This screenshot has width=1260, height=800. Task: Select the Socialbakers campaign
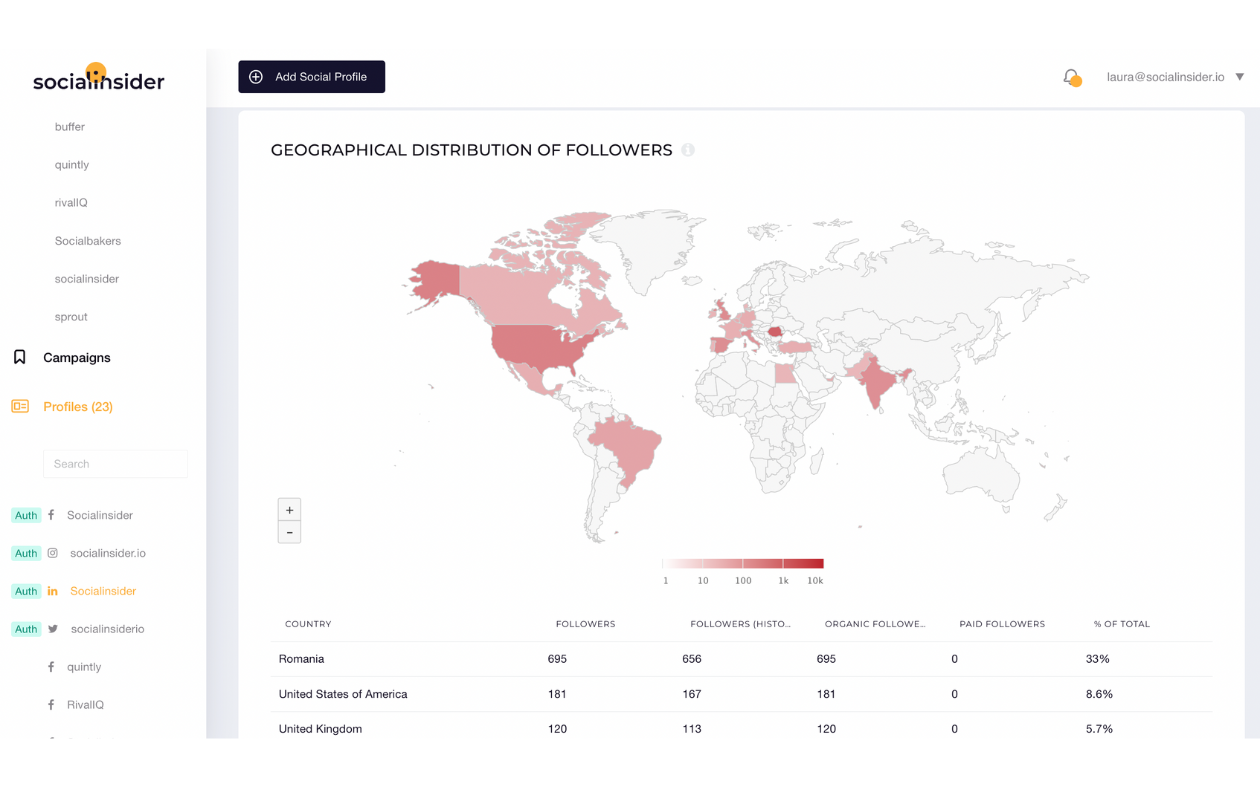[88, 241]
